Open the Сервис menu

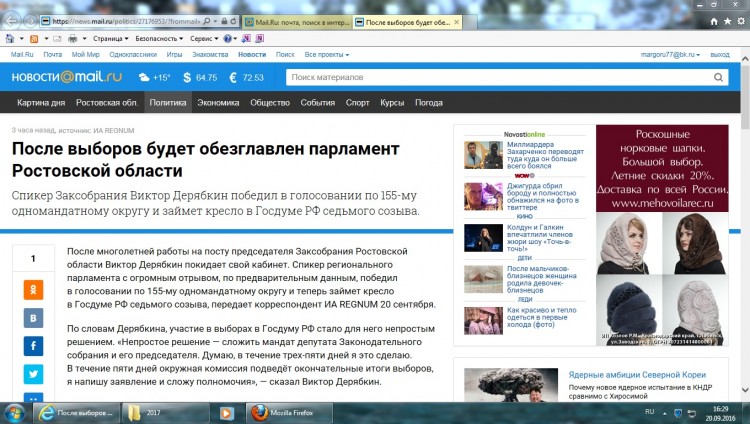click(204, 38)
